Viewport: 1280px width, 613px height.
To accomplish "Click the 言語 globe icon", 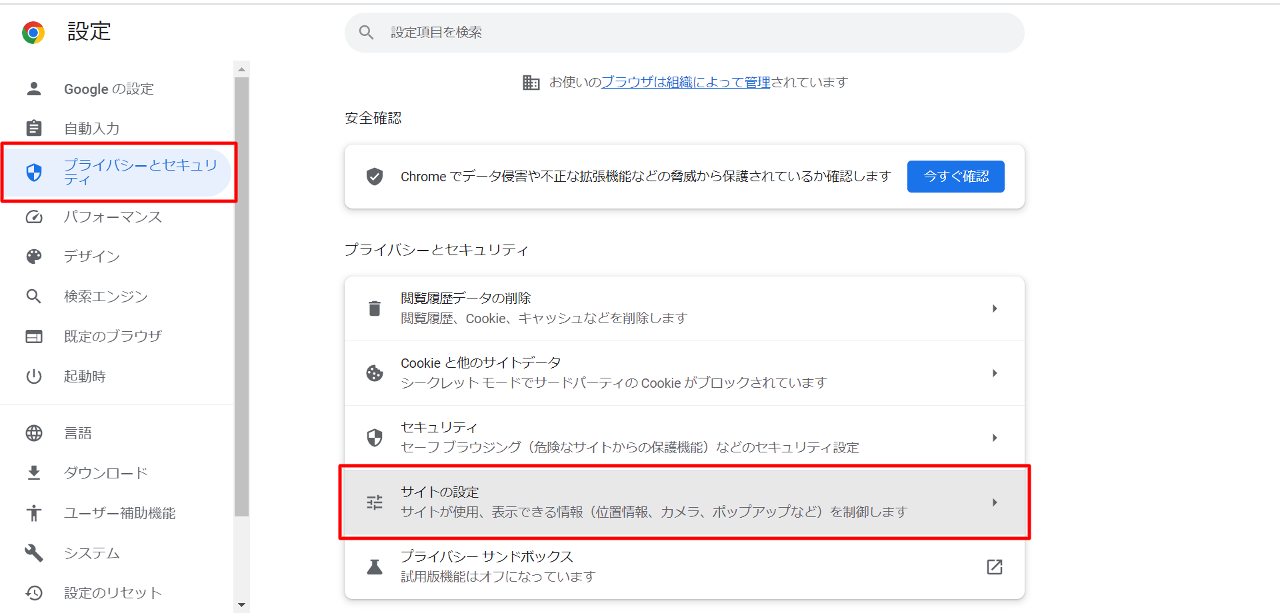I will pos(34,432).
